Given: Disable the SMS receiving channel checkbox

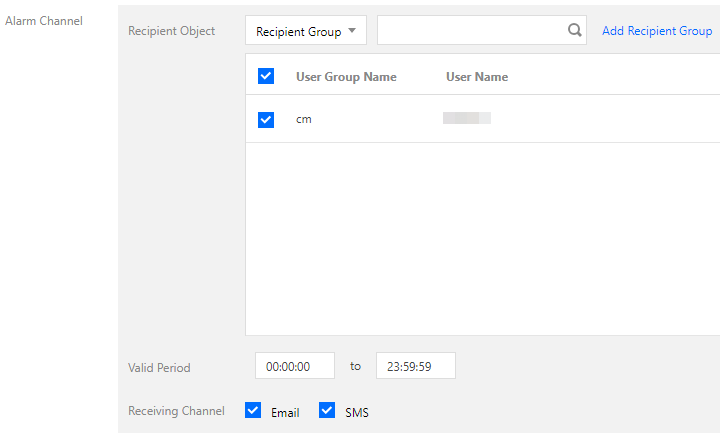Looking at the screenshot, I should click(x=327, y=410).
